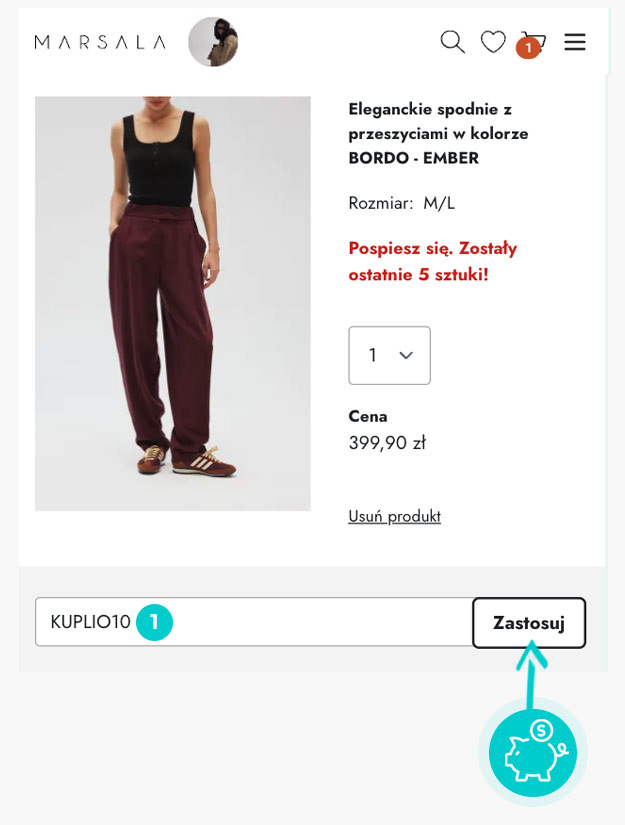Screen dimensions: 625x825
Task: Focus the KUPLIO10 discount code field
Action: click(254, 621)
